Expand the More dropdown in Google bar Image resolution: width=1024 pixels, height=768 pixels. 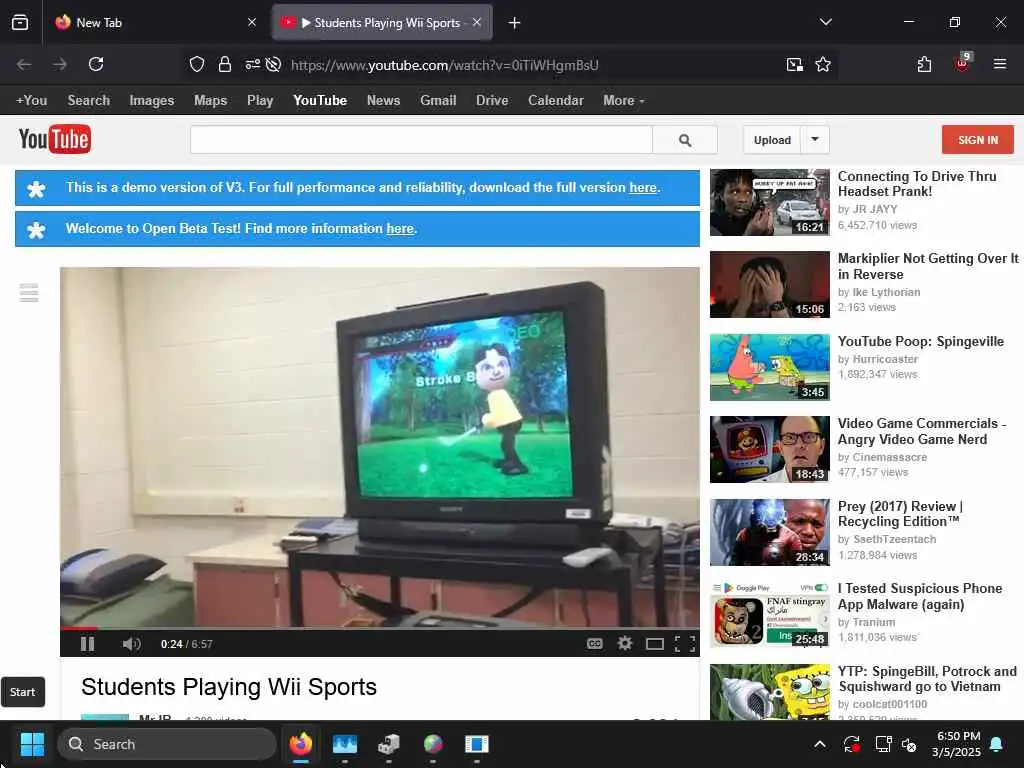[x=624, y=101]
